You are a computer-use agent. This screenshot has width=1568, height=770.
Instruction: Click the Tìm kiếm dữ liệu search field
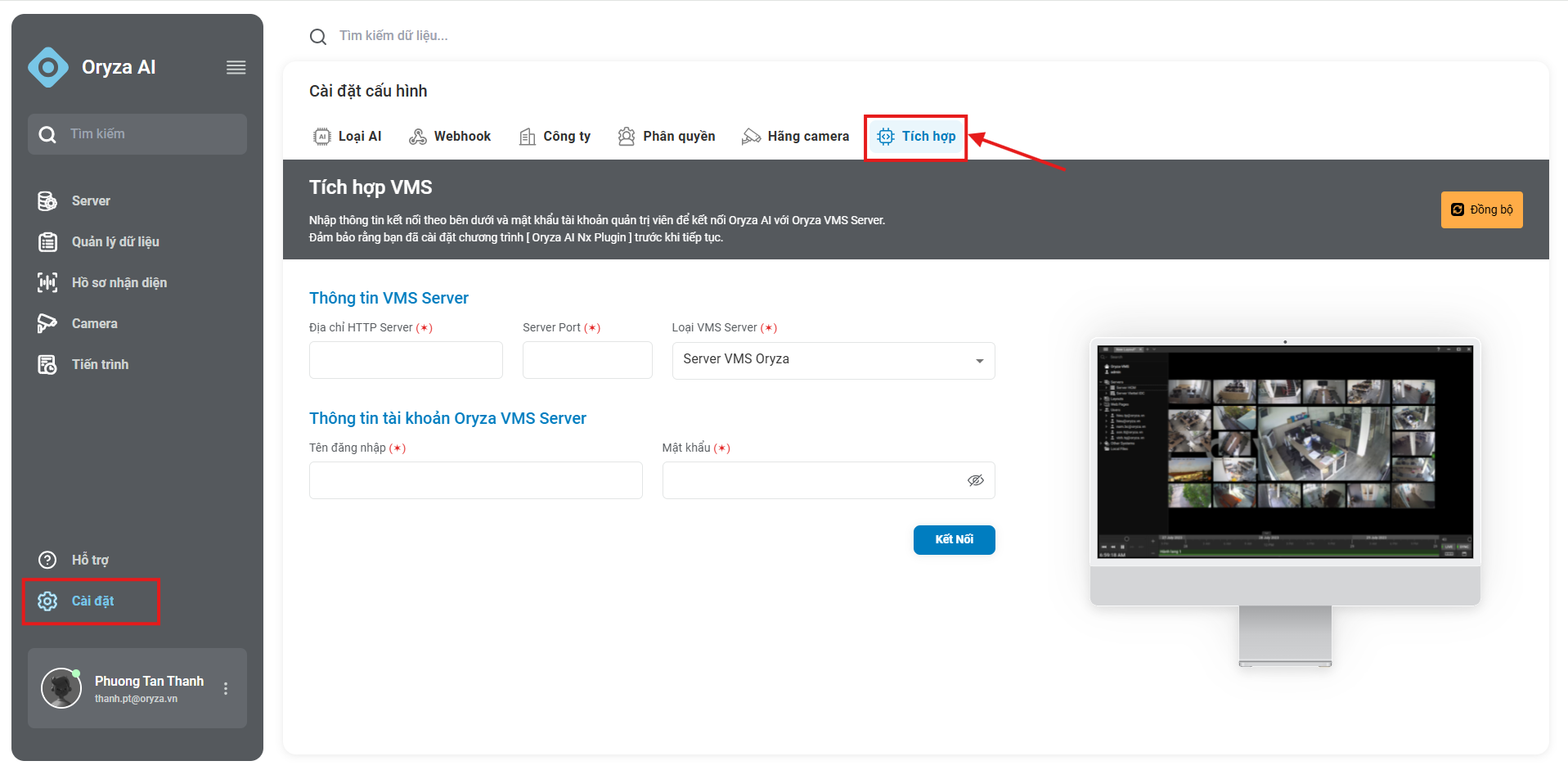point(393,36)
